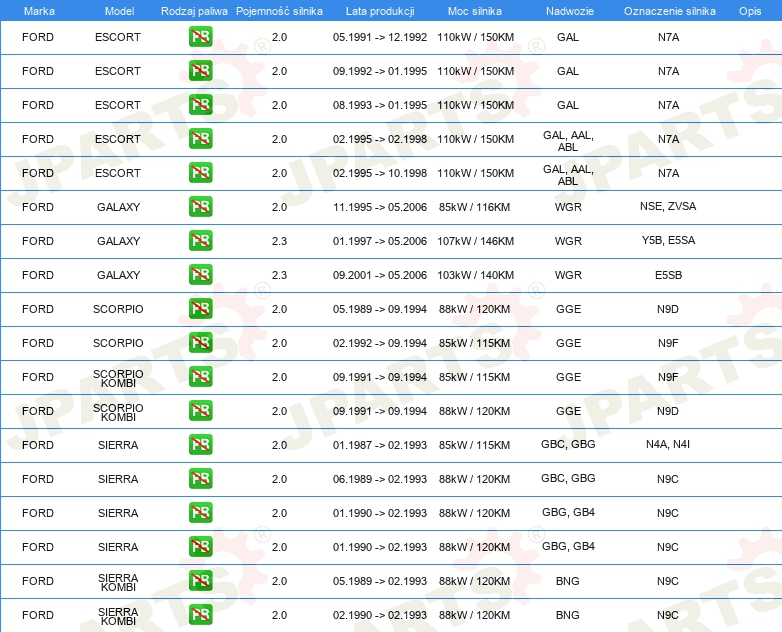Click the 2.3 capacity in Y5B, E5SA row
The image size is (782, 632).
(x=279, y=240)
